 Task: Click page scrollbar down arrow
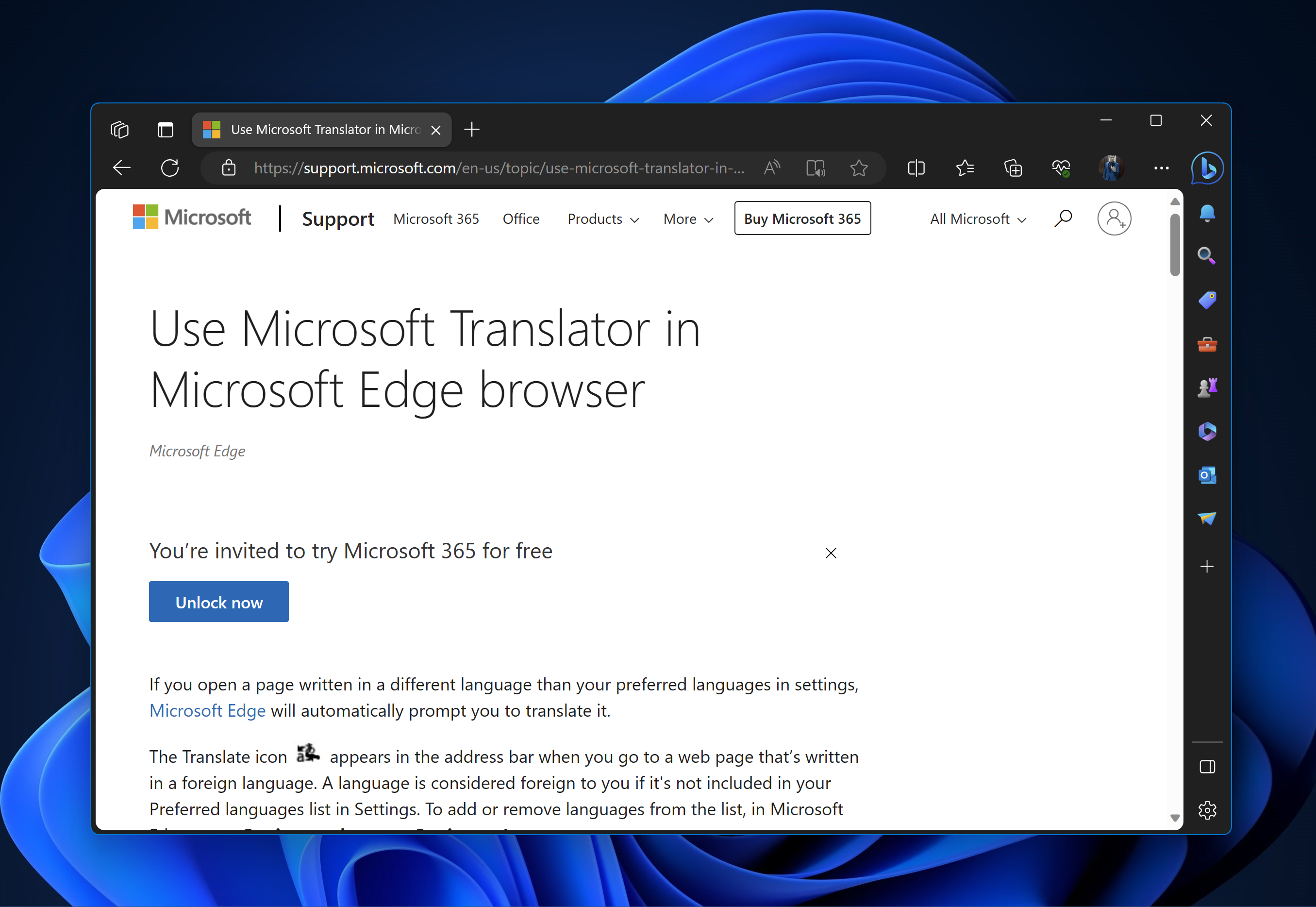click(x=1175, y=818)
